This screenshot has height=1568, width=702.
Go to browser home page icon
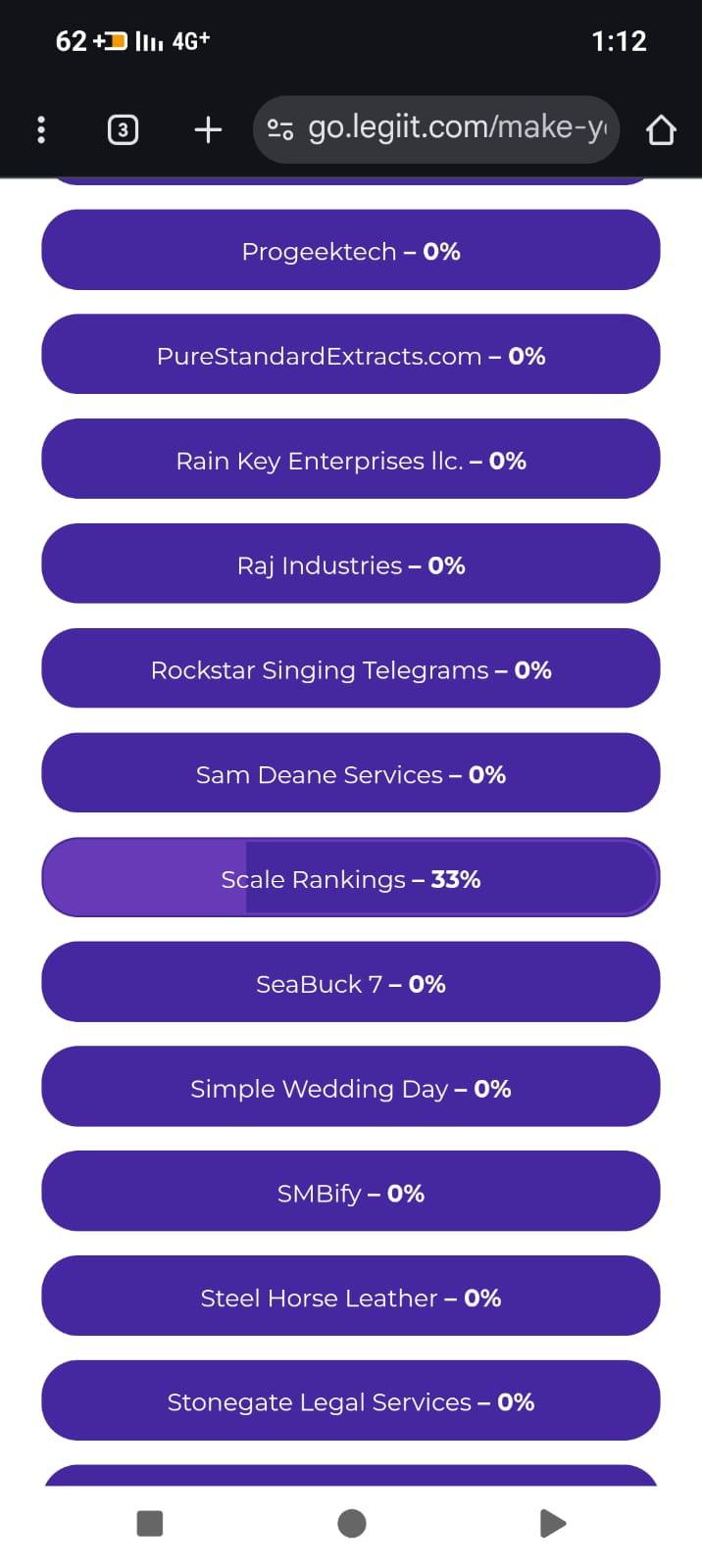tap(661, 129)
